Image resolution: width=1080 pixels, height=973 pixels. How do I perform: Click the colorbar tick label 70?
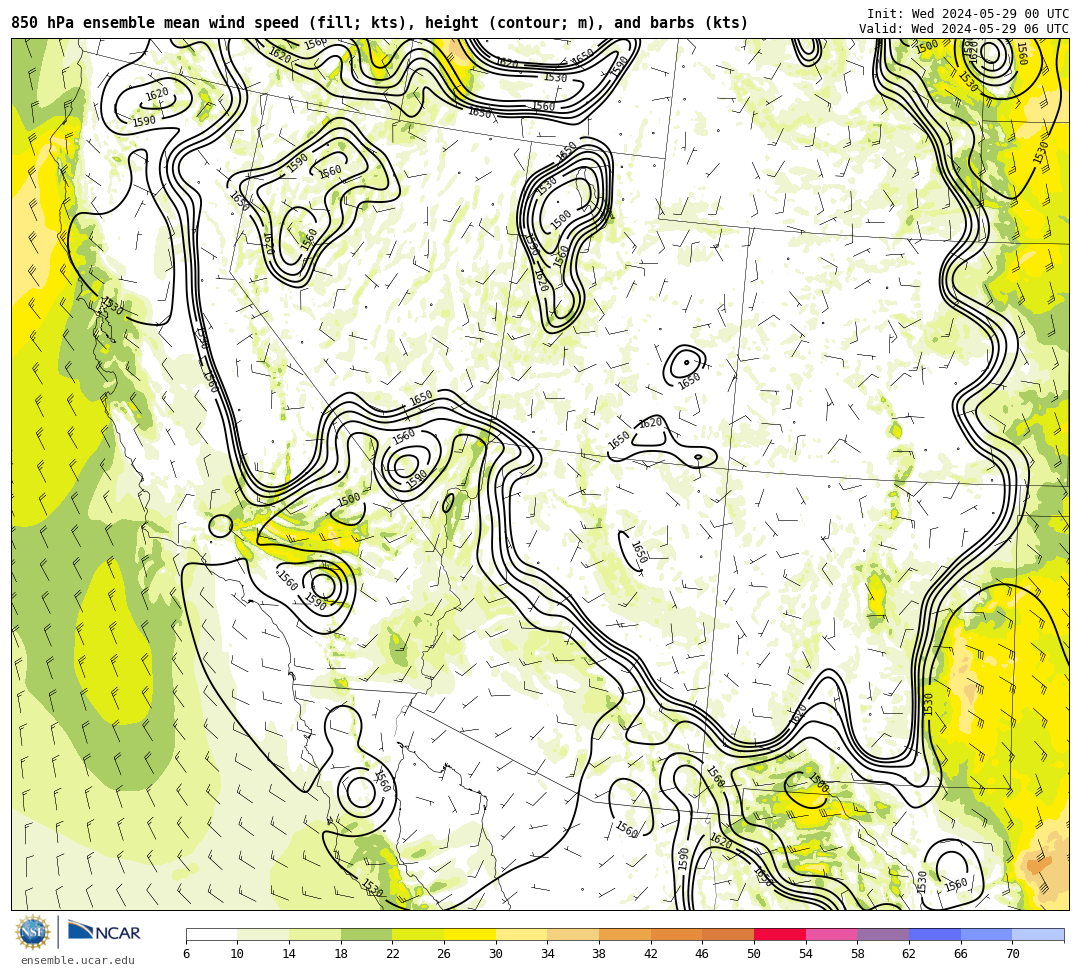tap(1012, 954)
